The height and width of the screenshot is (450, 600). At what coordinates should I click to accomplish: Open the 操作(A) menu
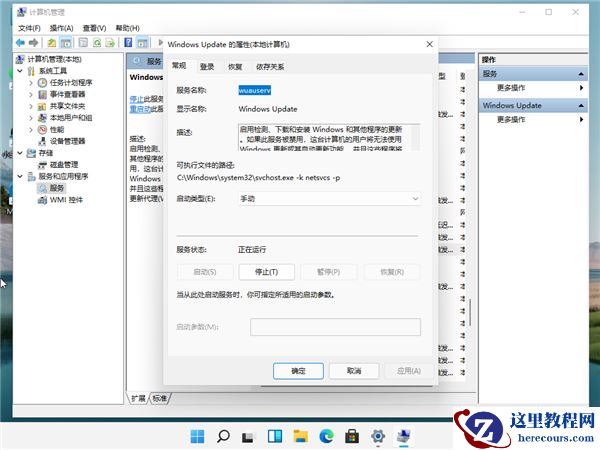(x=62, y=28)
